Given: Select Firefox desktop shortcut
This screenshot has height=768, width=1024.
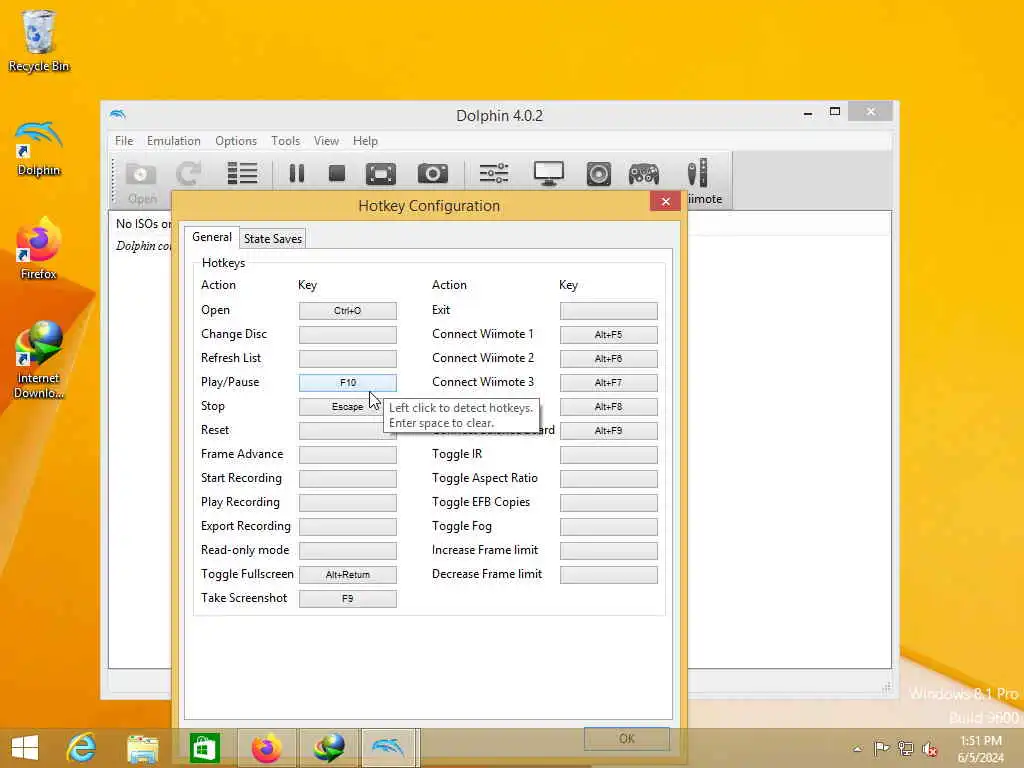Looking at the screenshot, I should (x=39, y=249).
